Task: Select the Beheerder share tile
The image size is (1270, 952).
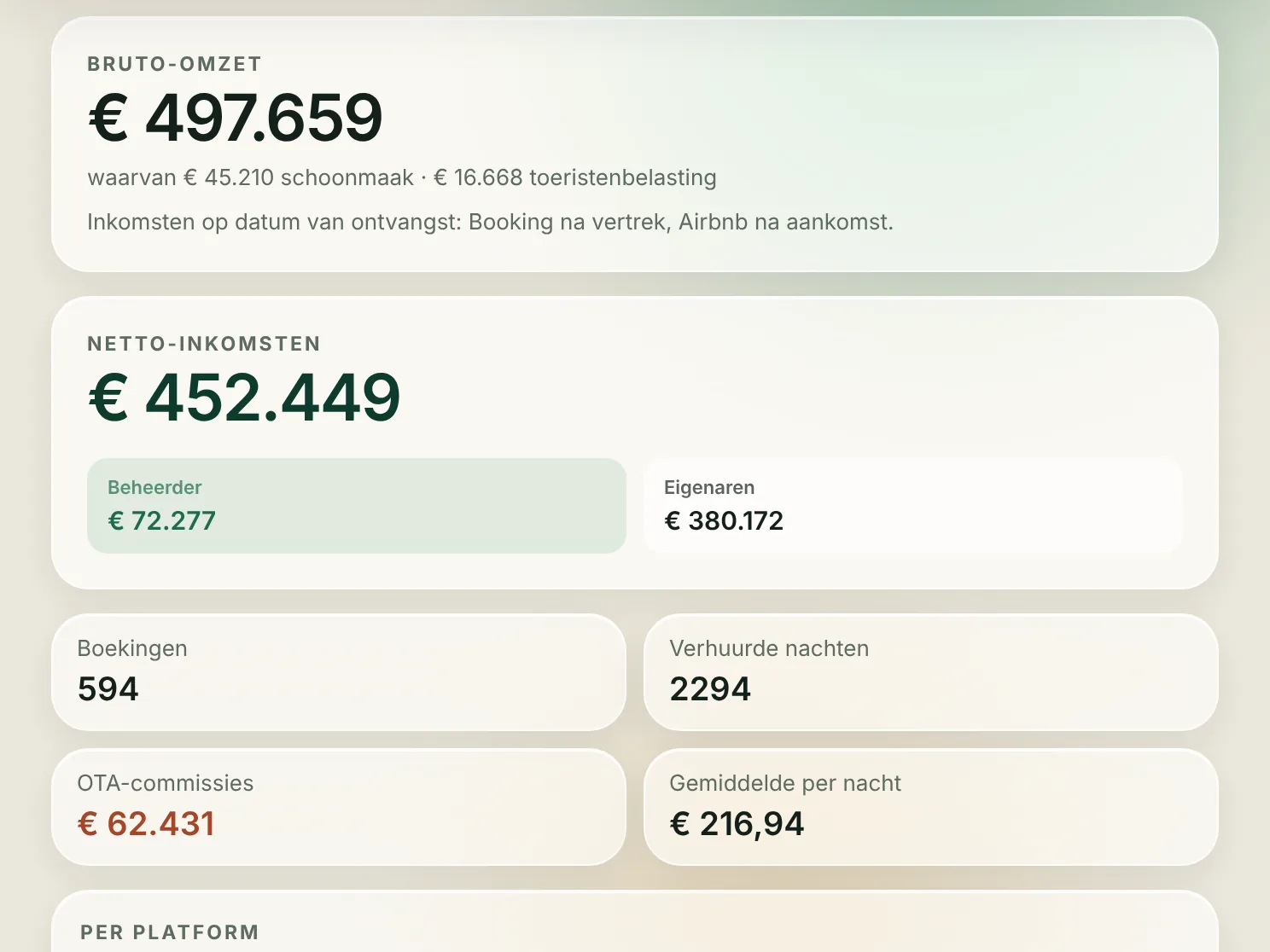Action: pyautogui.click(x=357, y=506)
